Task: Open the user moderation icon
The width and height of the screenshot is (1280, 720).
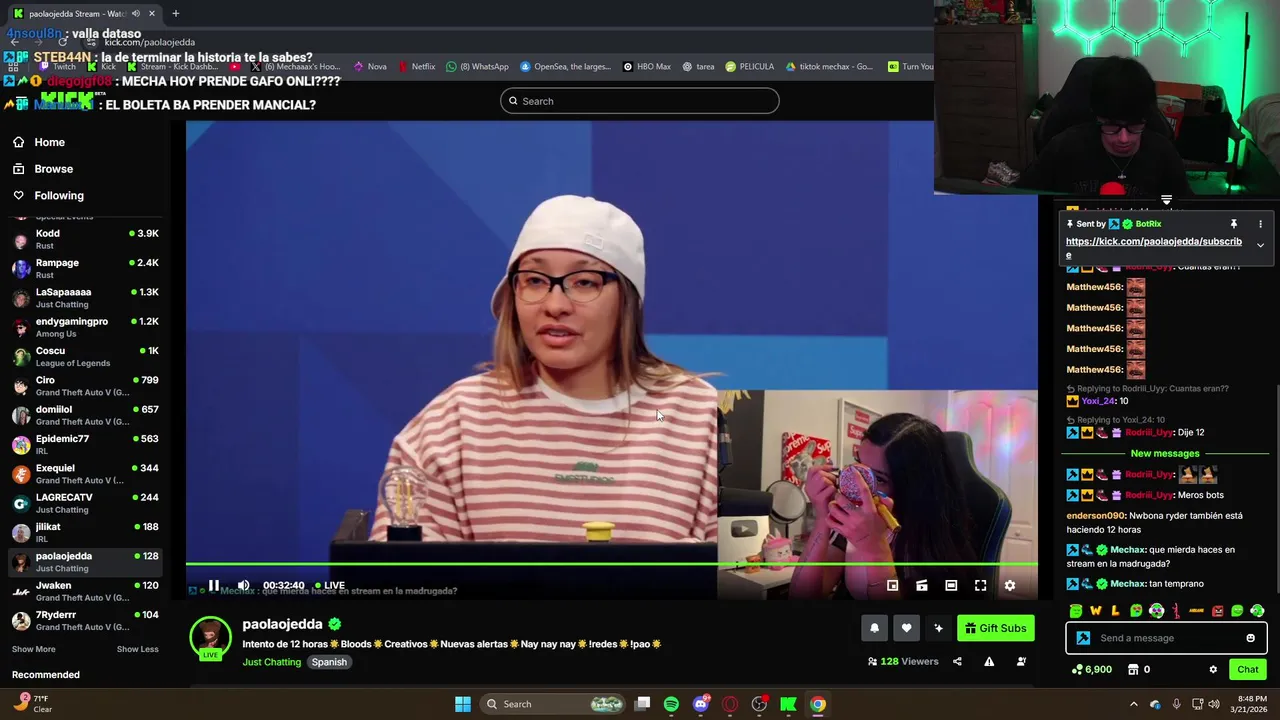Action: (1021, 662)
